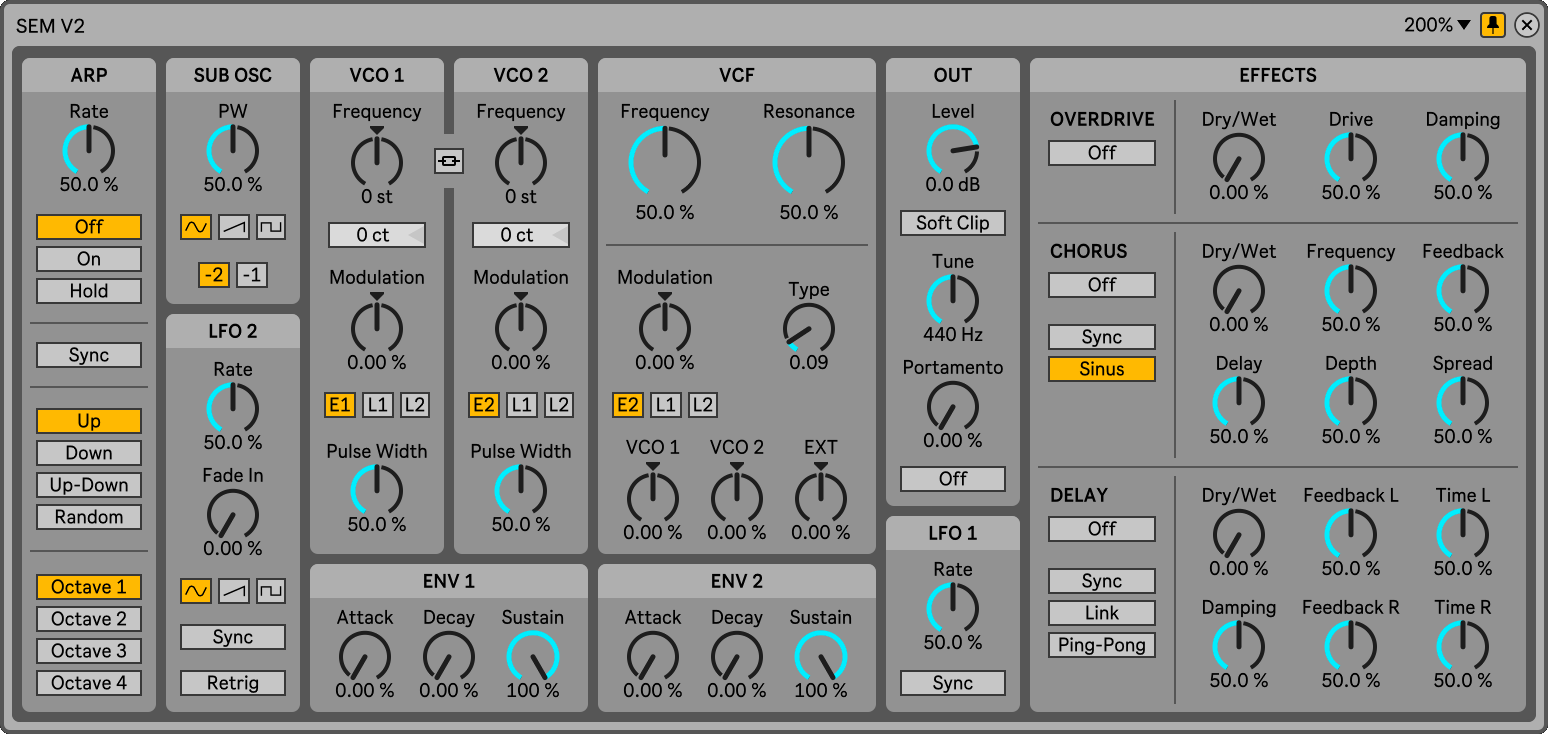Click the VCO 1 Frequency knob

[377, 162]
